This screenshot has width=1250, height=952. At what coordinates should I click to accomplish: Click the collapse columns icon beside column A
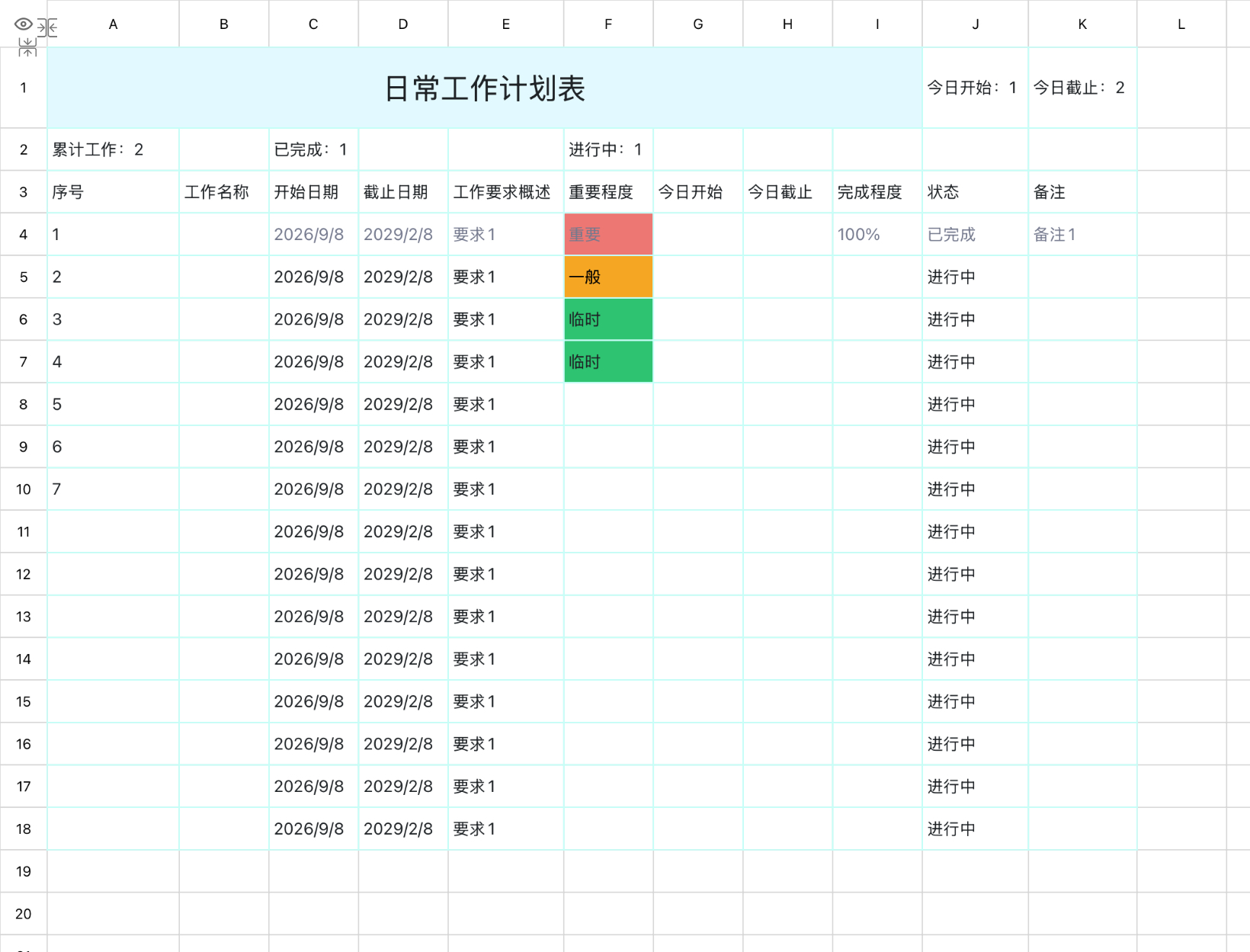coord(48,28)
